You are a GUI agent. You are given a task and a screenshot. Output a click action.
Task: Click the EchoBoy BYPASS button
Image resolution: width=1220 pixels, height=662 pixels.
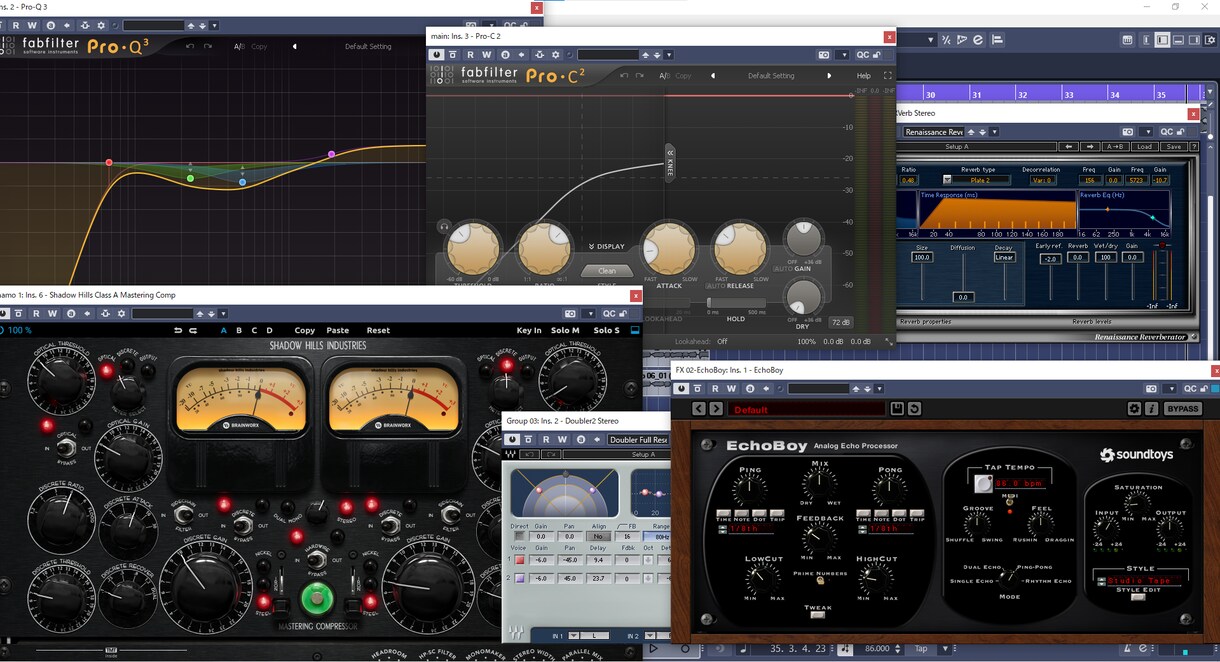click(1183, 409)
